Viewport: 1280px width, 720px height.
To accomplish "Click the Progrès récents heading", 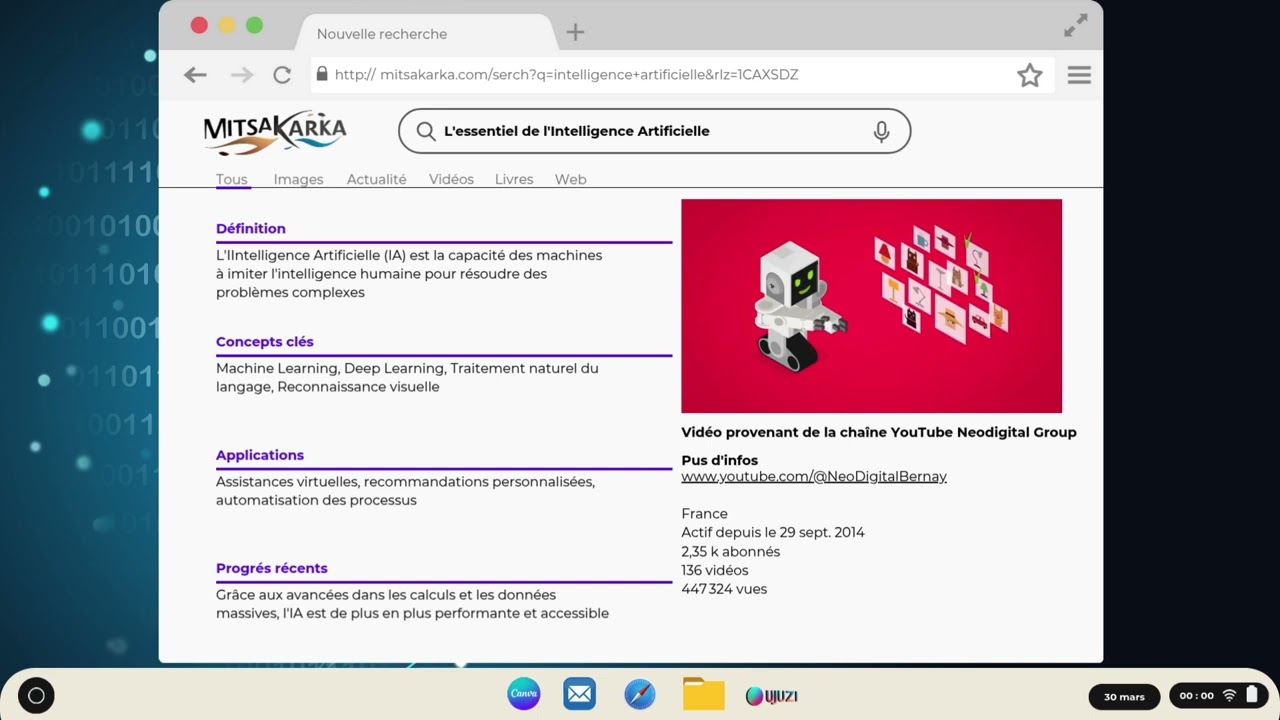I will (272, 568).
